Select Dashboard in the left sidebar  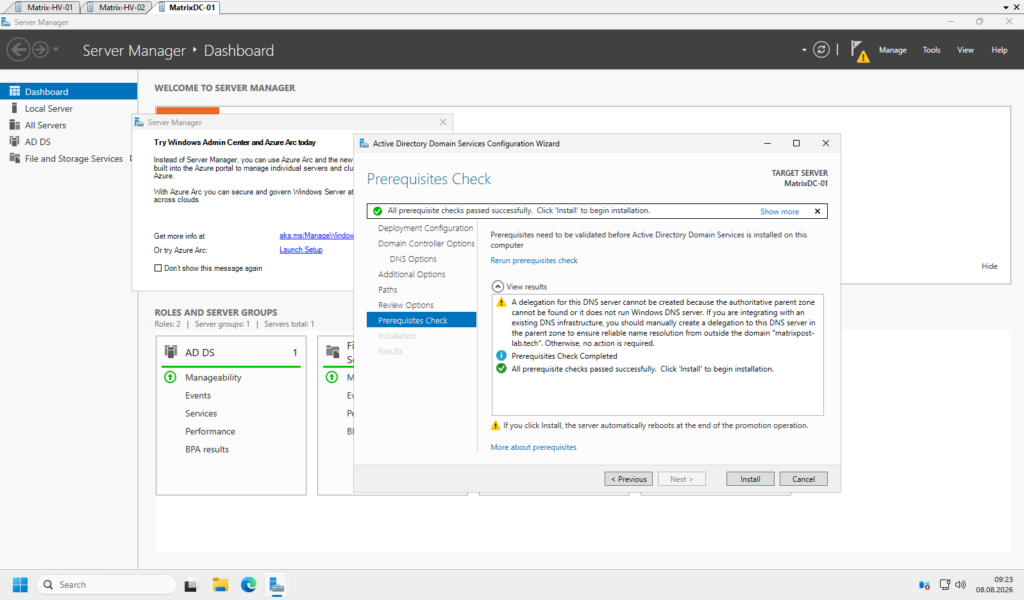69,91
